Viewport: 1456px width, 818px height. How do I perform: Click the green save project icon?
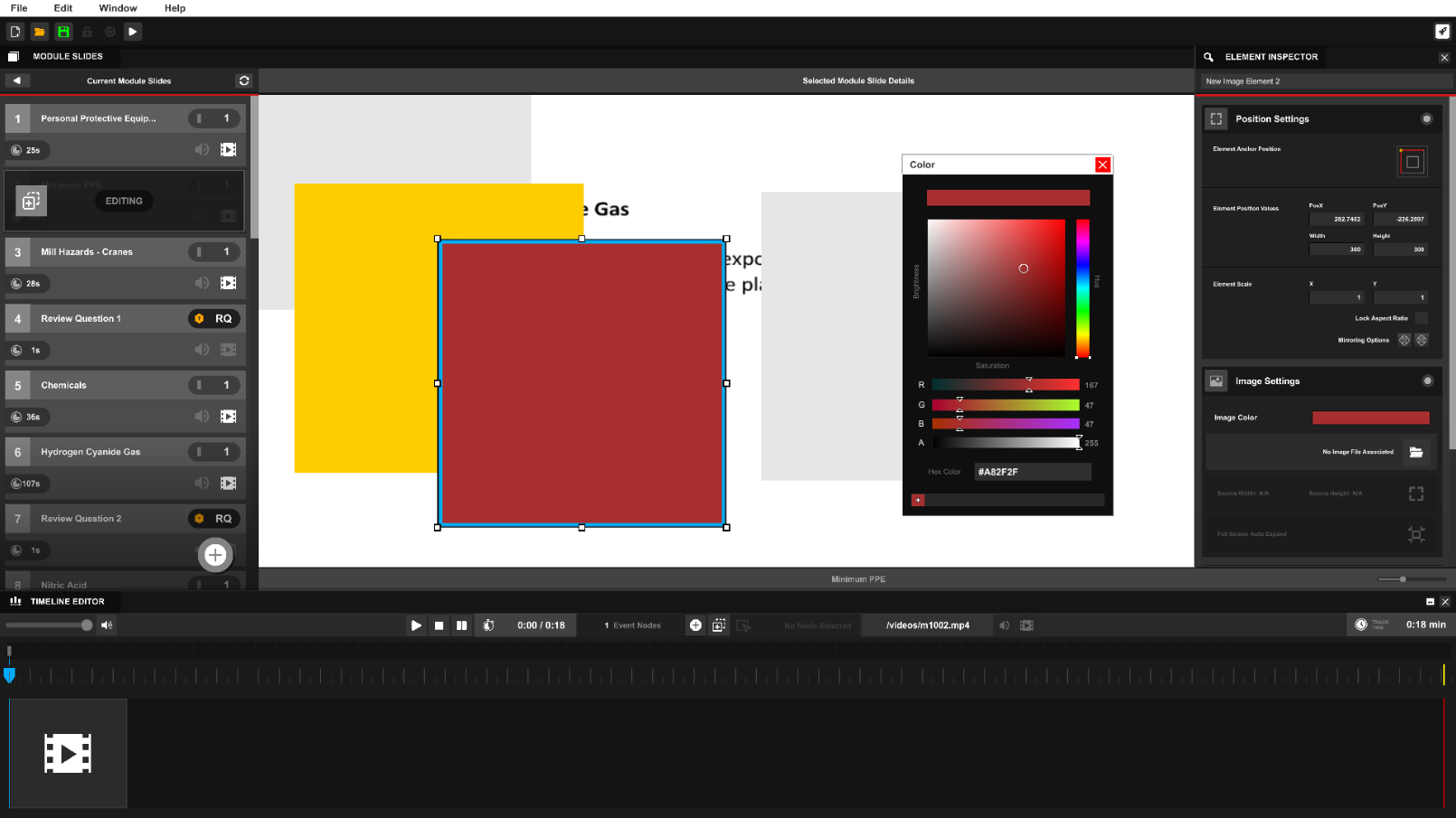(63, 32)
